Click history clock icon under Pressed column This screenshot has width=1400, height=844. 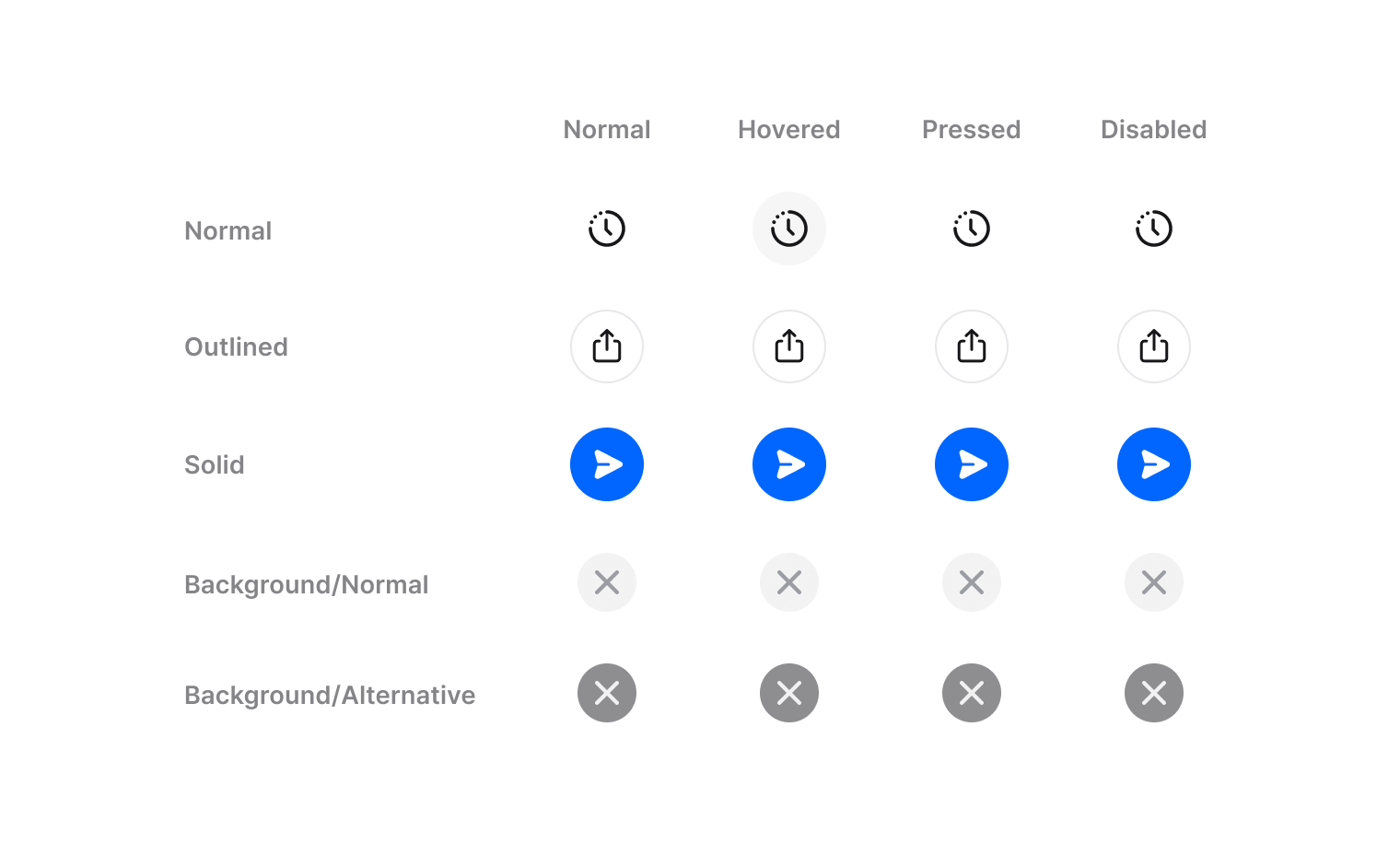[x=972, y=229]
